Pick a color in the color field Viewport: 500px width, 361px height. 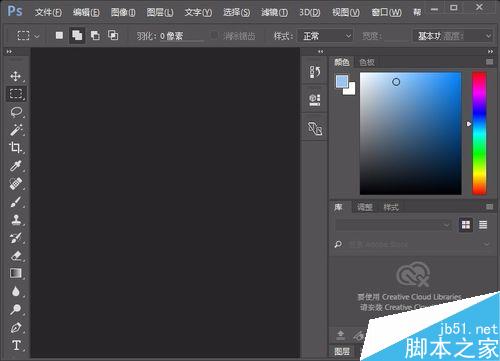click(411, 133)
